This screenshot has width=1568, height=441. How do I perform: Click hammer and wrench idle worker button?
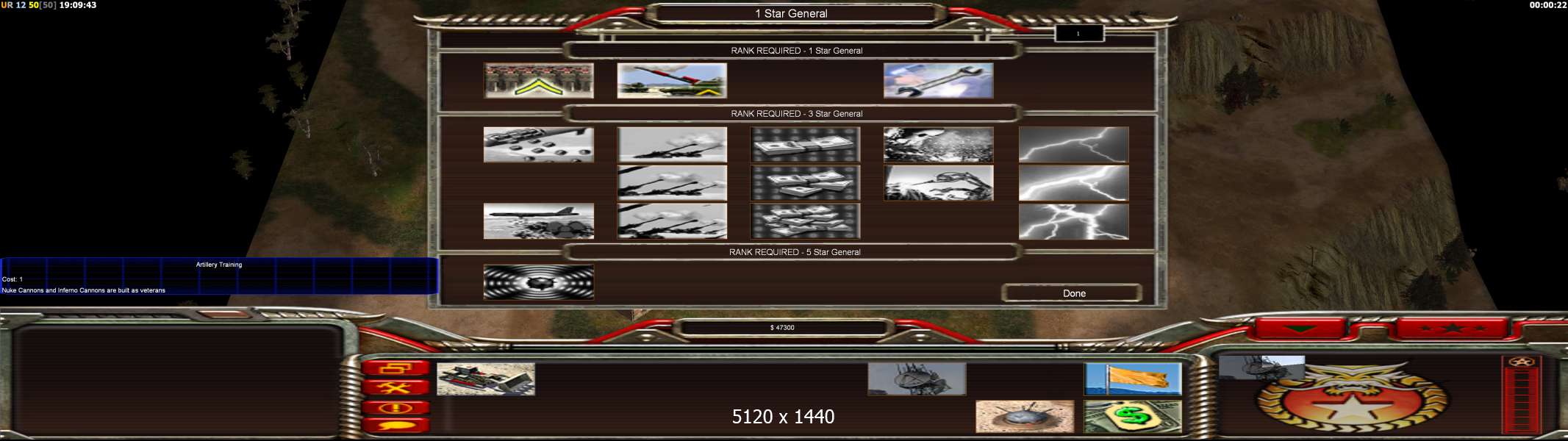395,387
